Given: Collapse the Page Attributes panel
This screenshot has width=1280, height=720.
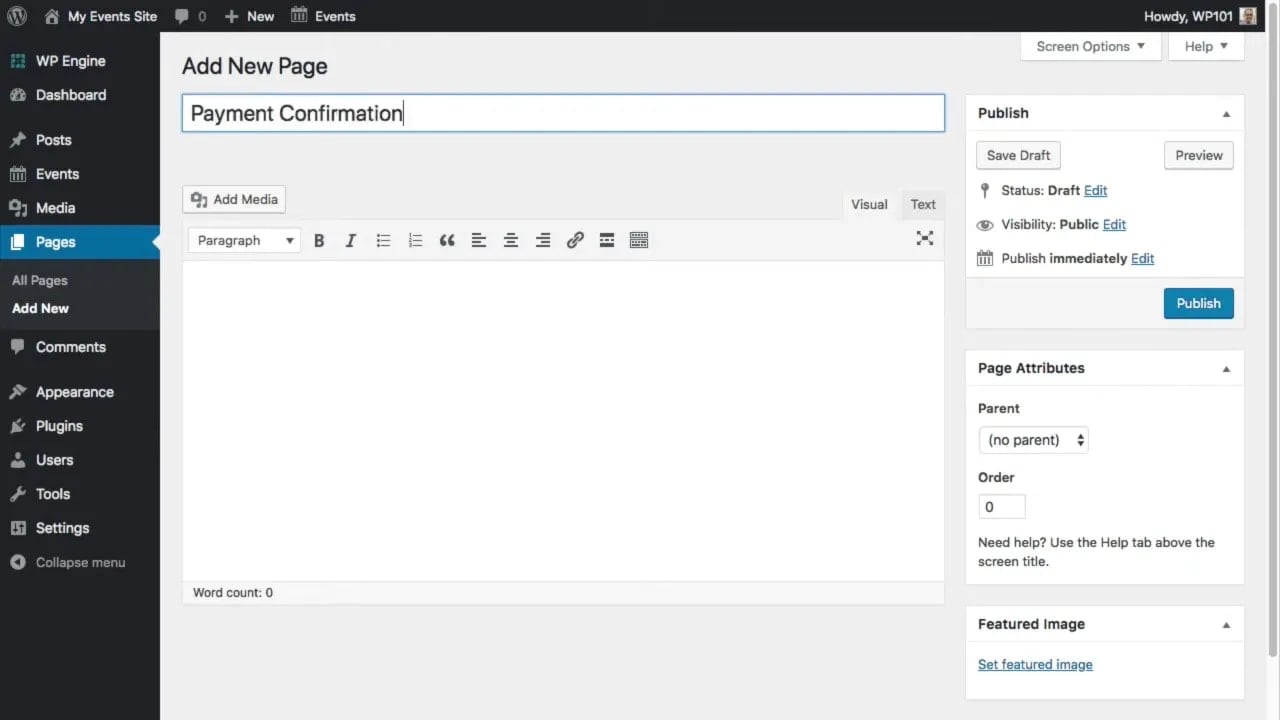Looking at the screenshot, I should coord(1226,369).
